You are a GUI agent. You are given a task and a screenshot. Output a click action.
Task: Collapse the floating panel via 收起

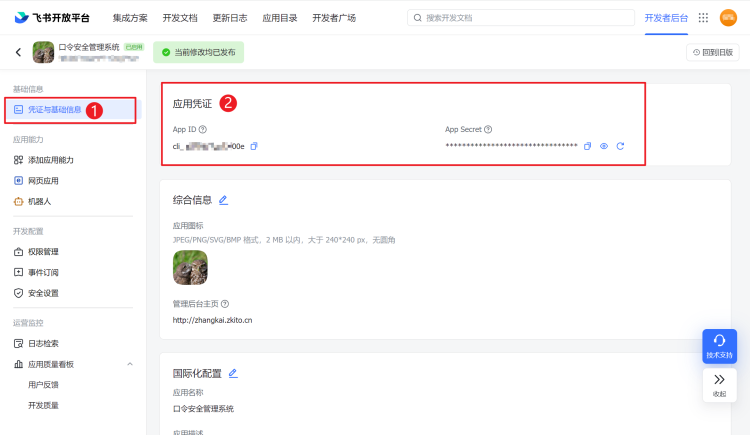(x=719, y=384)
